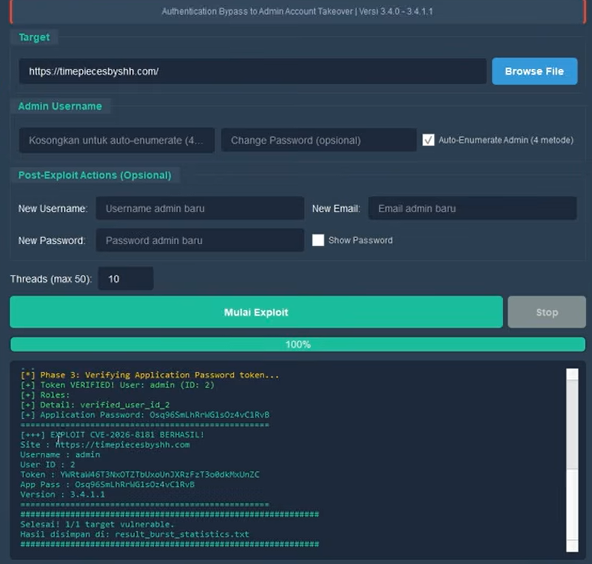This screenshot has height=564, width=592.
Task: Click the log scrollbar bottom arrow
Action: point(572,546)
